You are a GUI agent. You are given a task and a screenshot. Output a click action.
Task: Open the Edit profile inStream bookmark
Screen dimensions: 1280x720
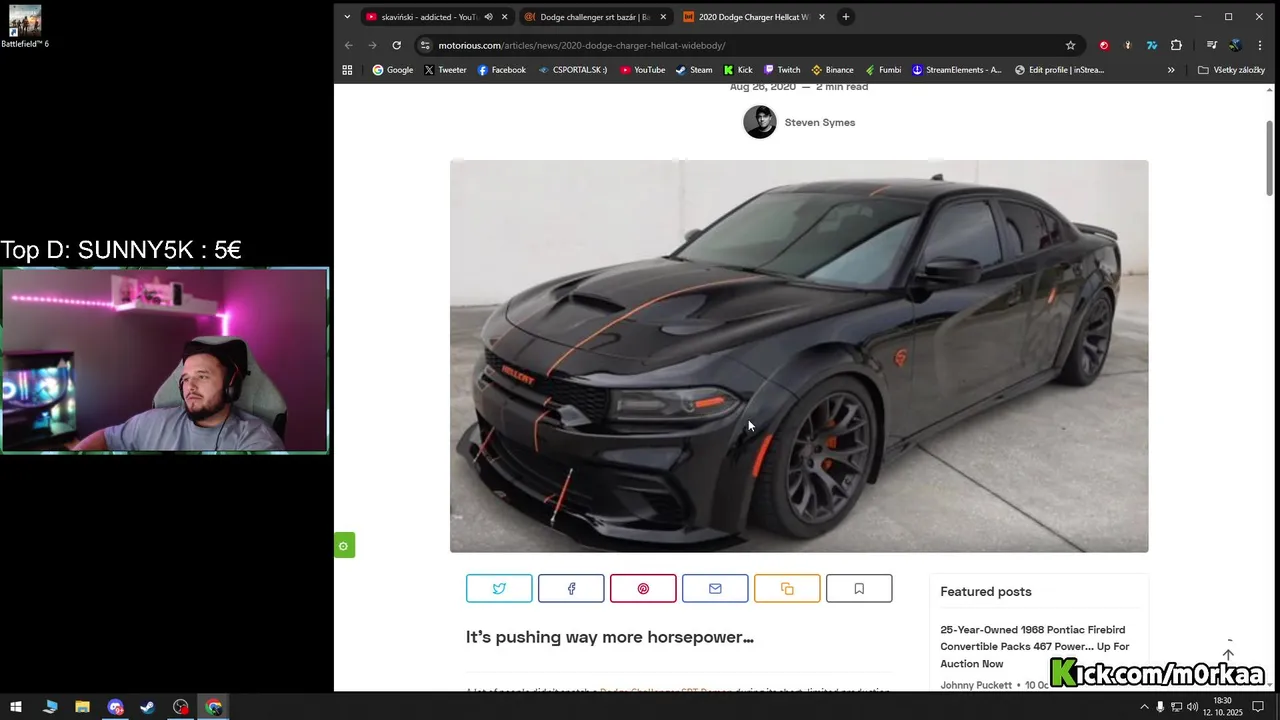(x=1059, y=70)
